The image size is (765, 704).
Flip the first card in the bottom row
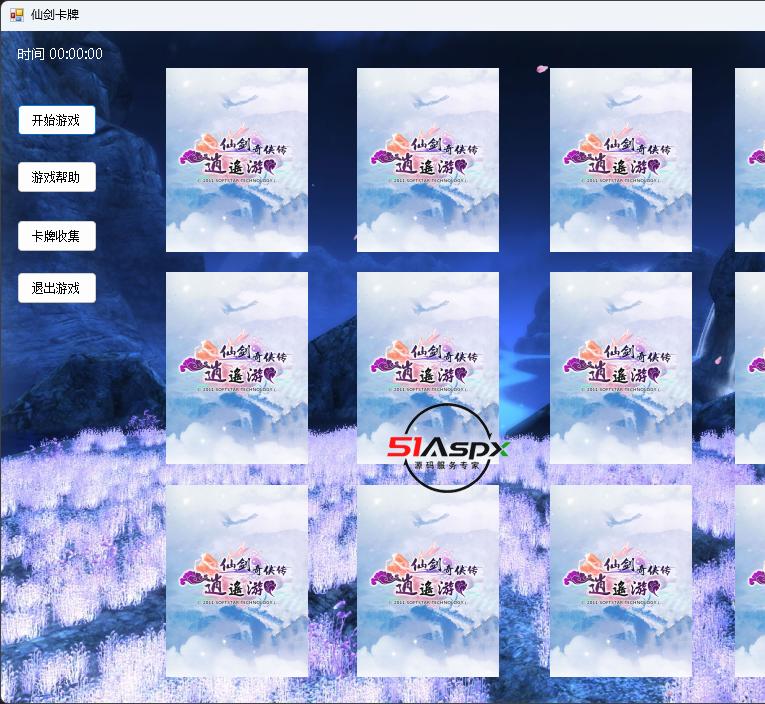(x=237, y=581)
